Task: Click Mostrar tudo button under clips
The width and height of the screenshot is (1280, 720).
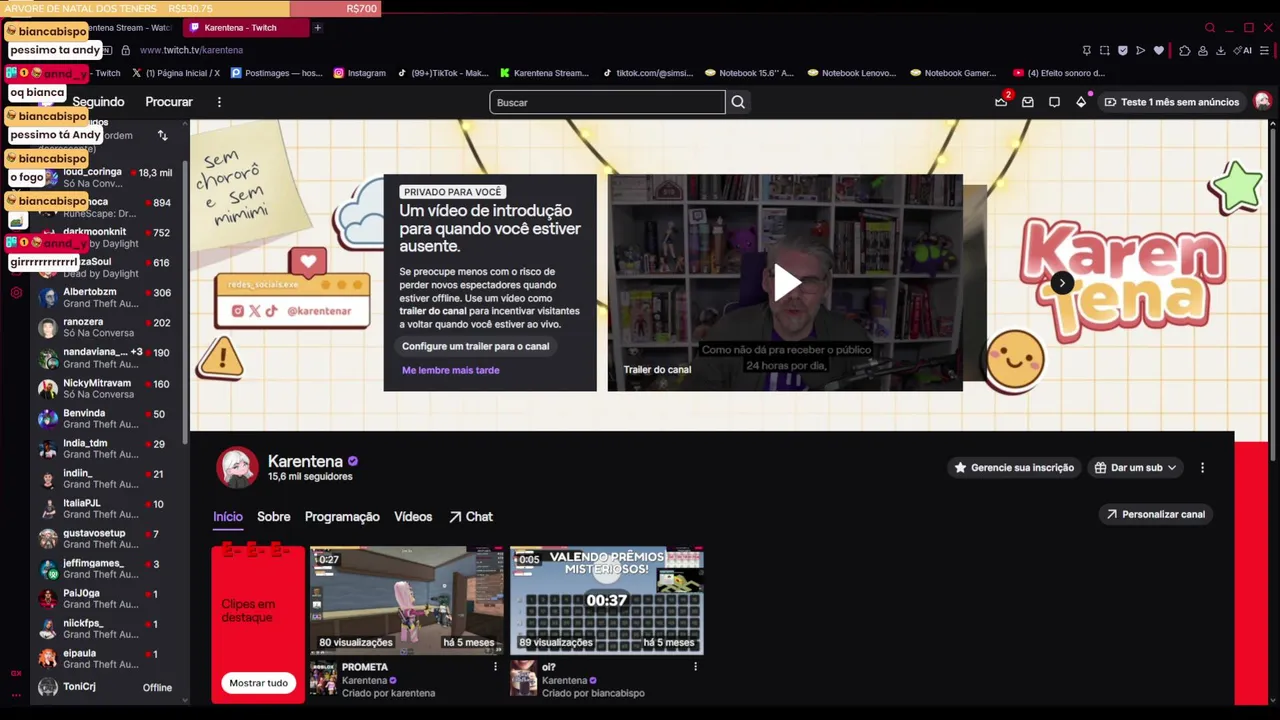Action: tap(258, 683)
